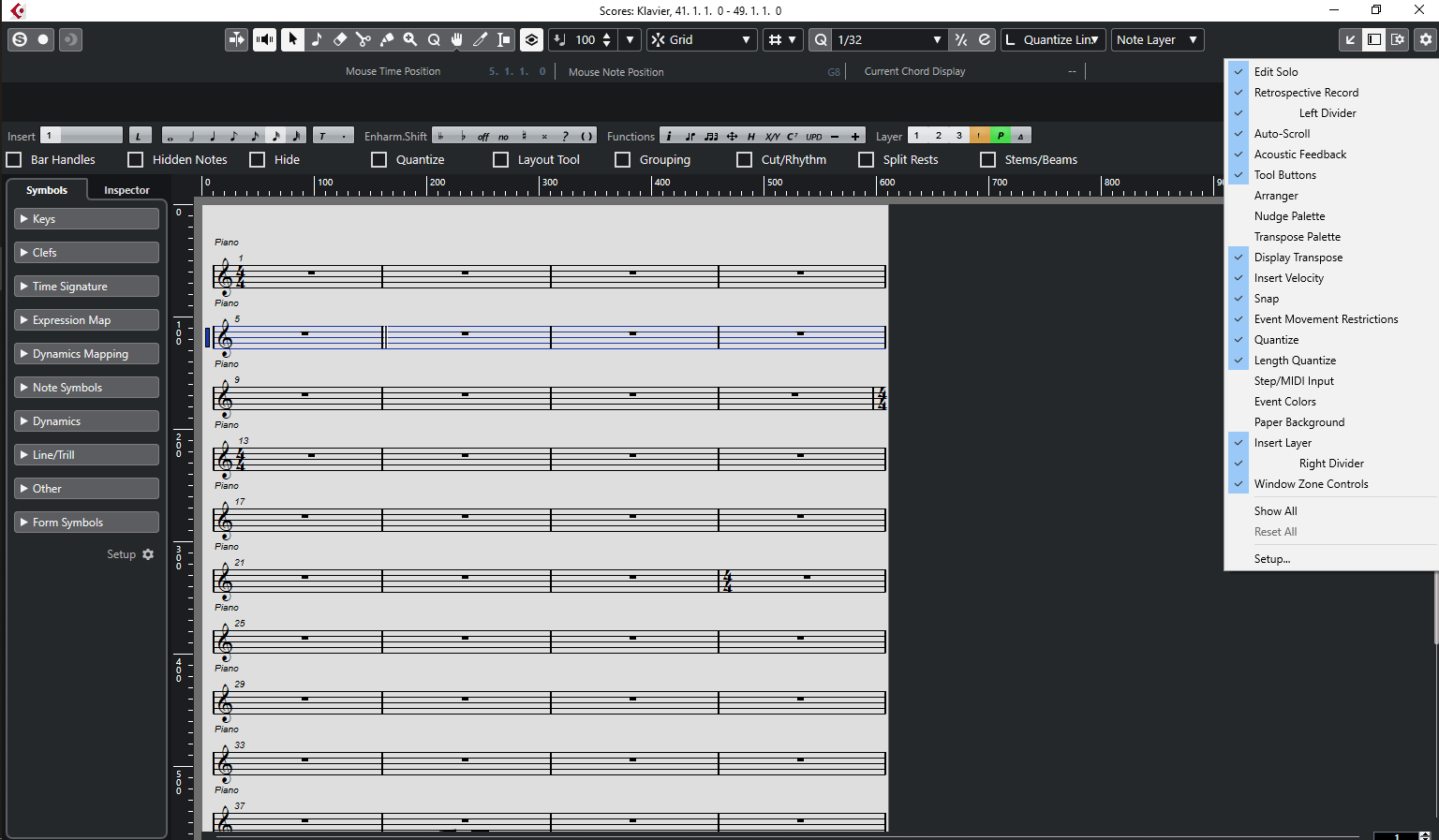Click the Flip Stems function icon
1439x840 pixels.
(x=690, y=136)
